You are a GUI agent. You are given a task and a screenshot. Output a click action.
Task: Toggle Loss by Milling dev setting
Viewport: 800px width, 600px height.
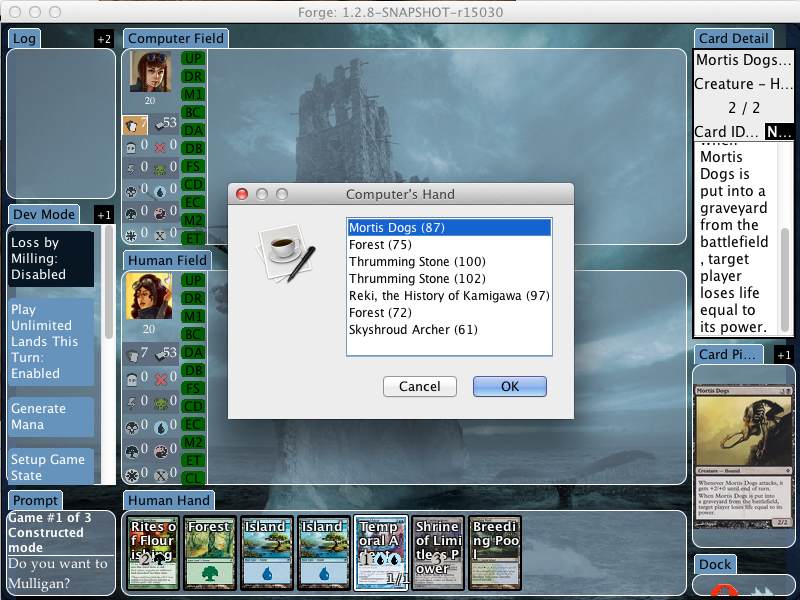pos(51,258)
